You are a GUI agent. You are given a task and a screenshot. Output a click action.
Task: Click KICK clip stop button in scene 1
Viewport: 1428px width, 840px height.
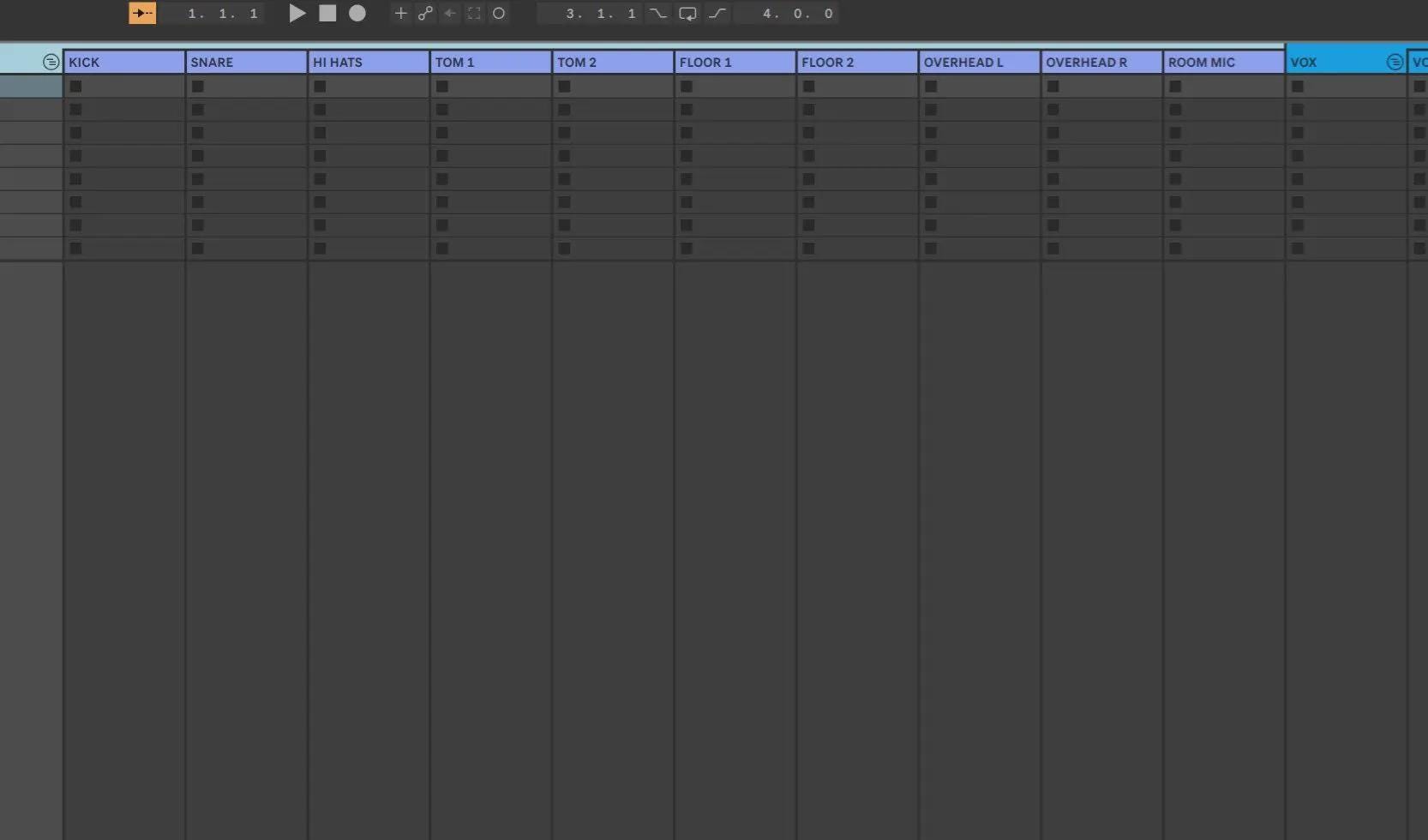point(75,87)
